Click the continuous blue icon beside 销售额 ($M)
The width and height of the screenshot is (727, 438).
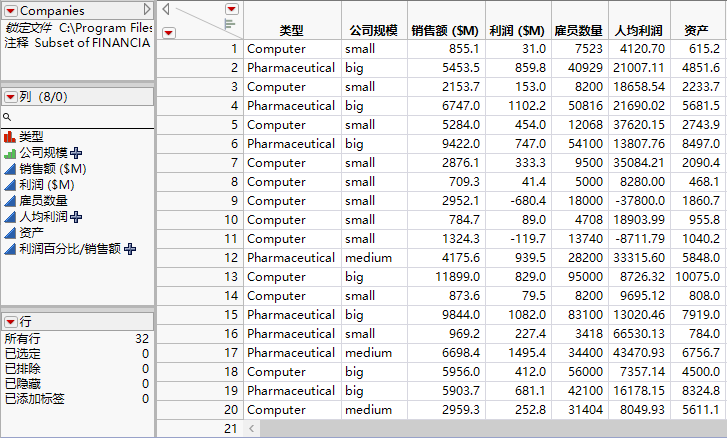(10, 169)
